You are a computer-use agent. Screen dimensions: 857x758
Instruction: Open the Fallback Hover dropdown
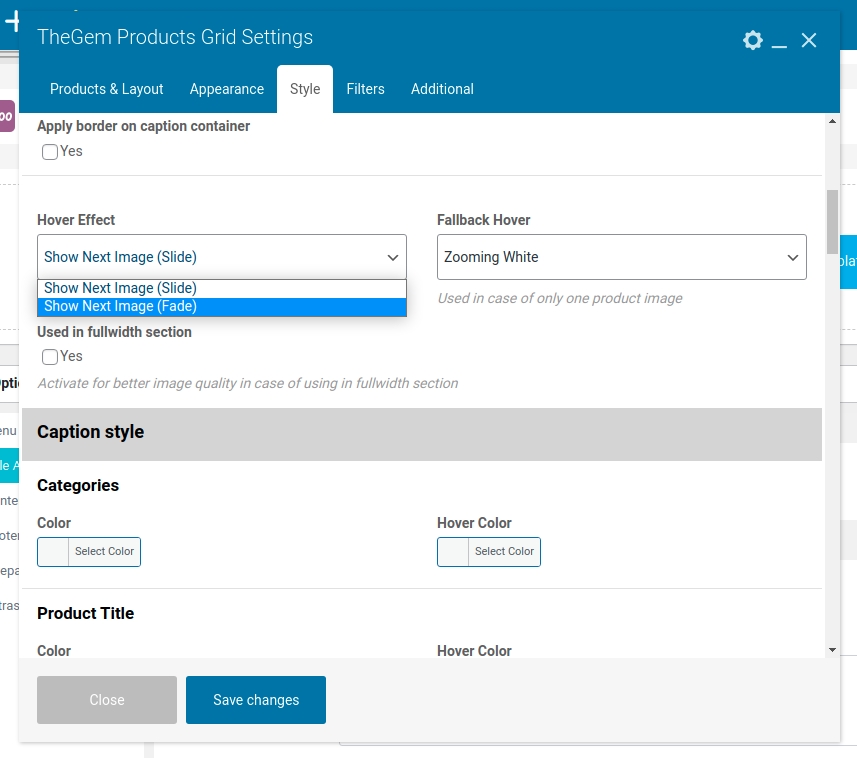621,257
